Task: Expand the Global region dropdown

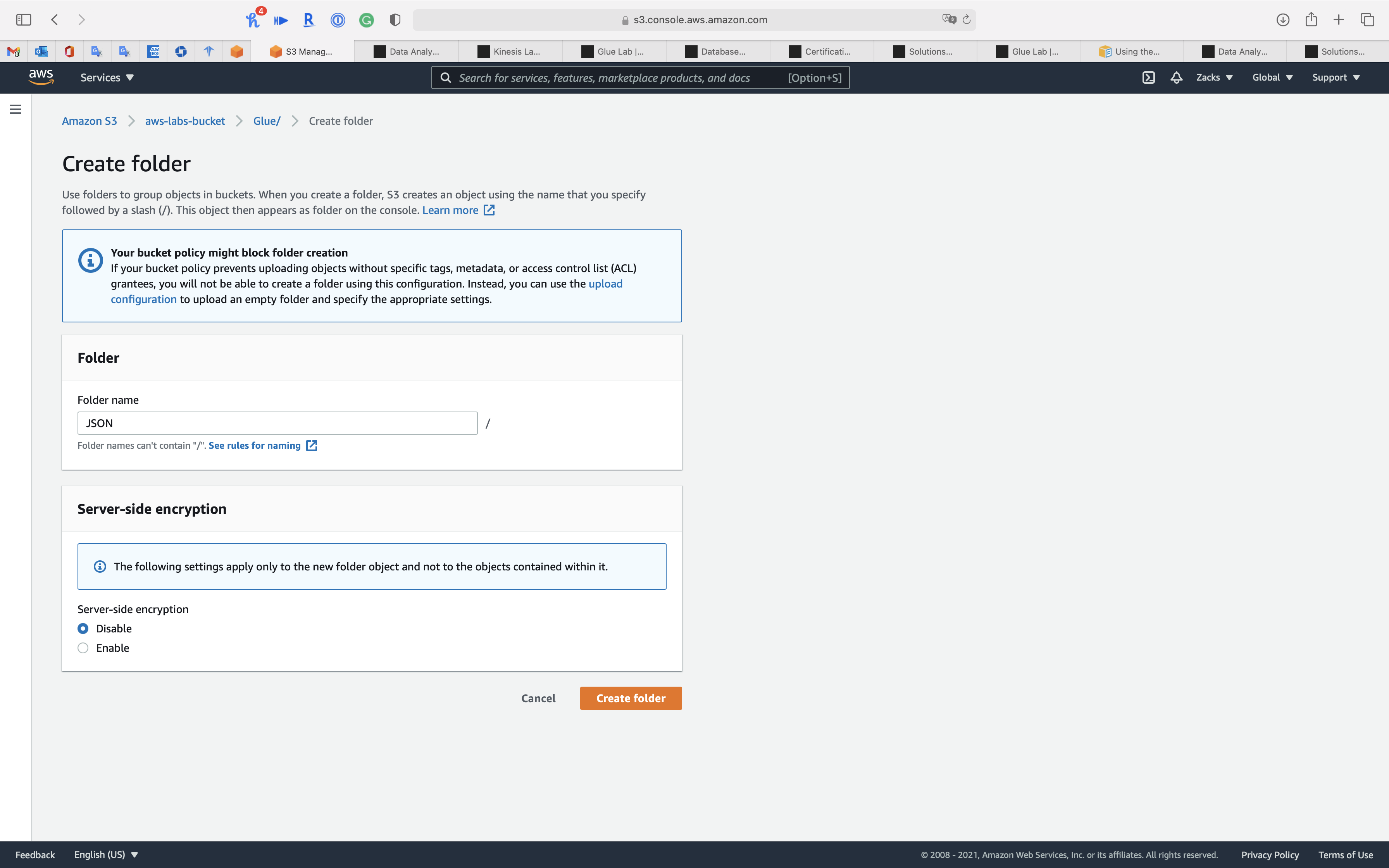Action: [x=1272, y=77]
